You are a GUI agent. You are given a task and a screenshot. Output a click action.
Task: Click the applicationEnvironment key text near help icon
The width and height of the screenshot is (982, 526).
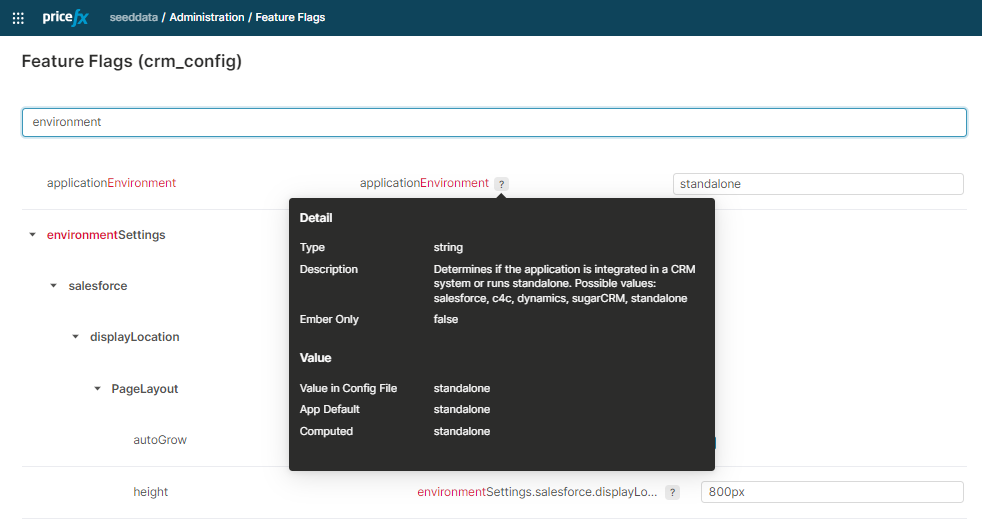click(424, 183)
